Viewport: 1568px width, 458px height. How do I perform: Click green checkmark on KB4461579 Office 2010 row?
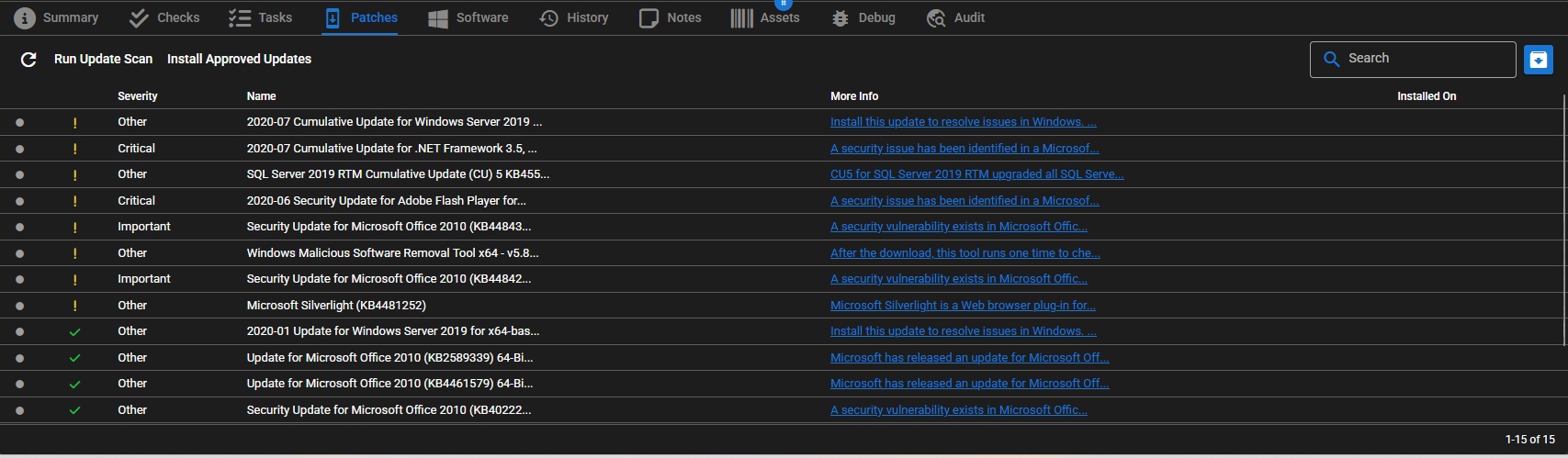pyautogui.click(x=75, y=384)
